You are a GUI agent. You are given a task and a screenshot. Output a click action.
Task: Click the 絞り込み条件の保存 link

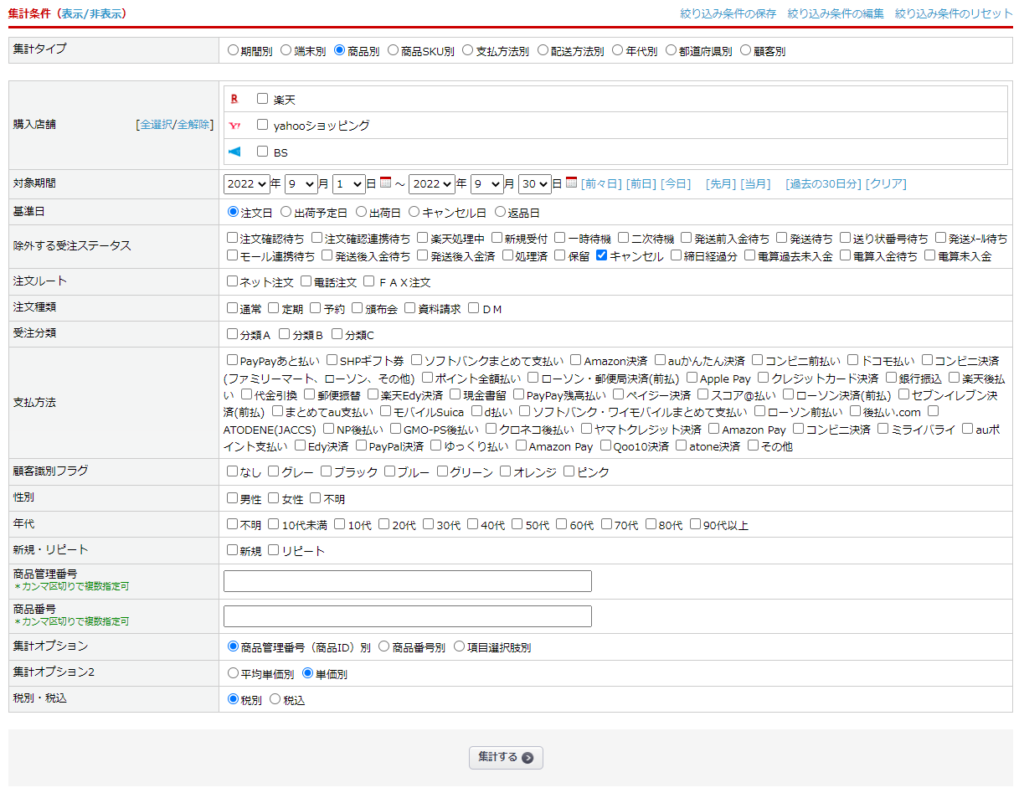[727, 14]
